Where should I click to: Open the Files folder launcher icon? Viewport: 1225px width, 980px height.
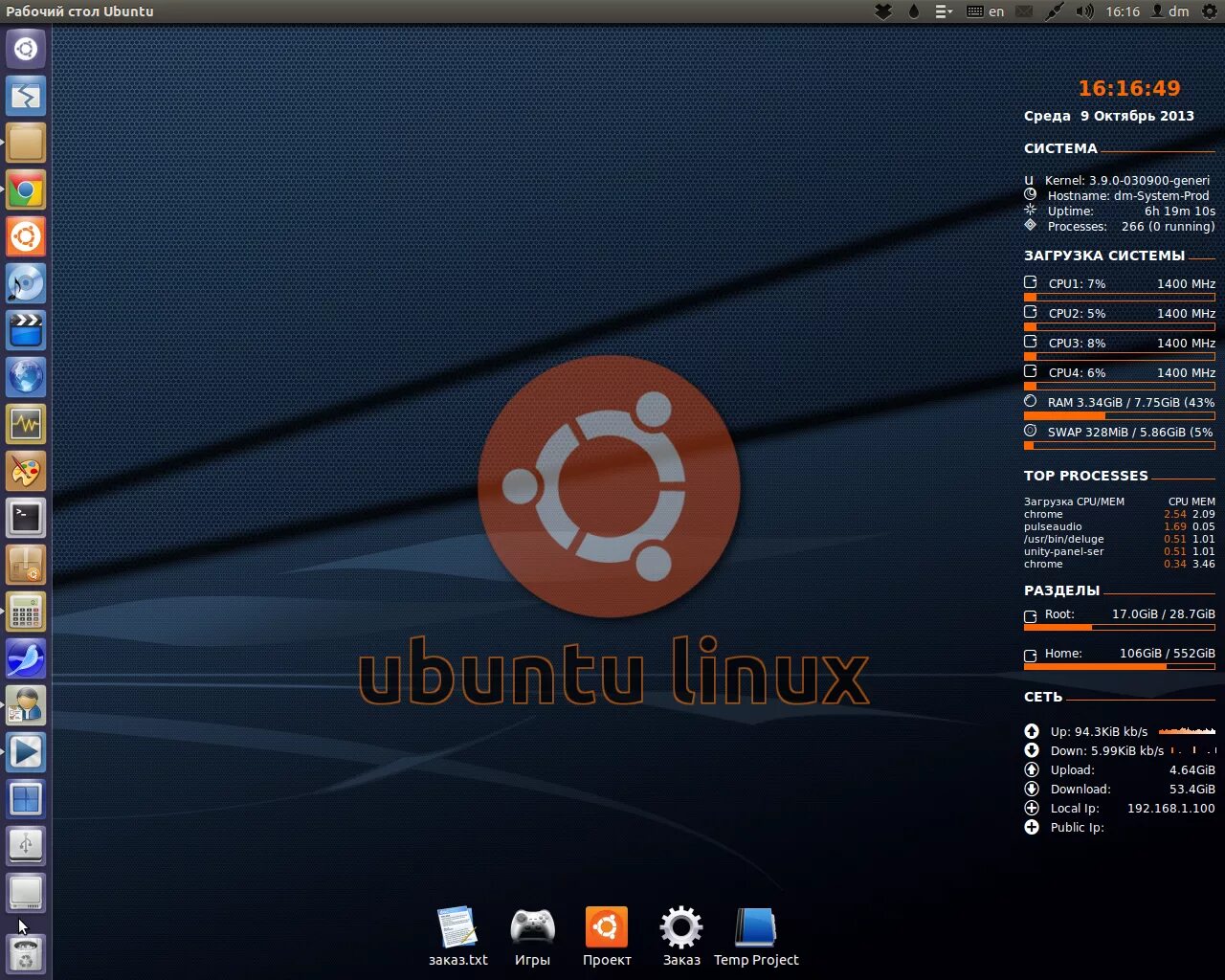(x=26, y=143)
